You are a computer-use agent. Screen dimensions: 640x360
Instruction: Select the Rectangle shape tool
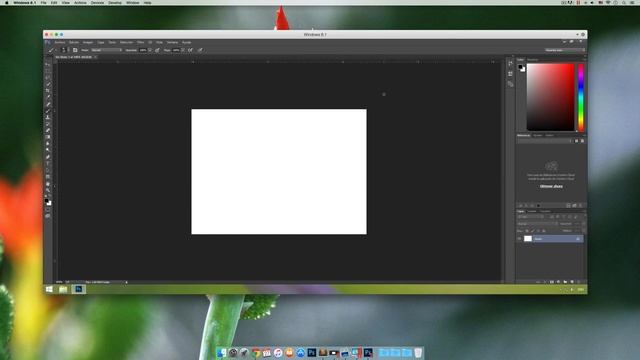pyautogui.click(x=48, y=177)
